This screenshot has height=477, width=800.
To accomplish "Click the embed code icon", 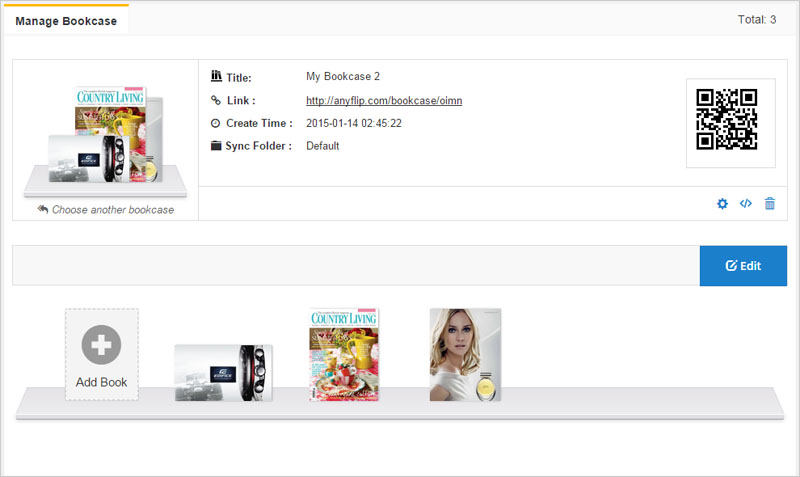I will click(746, 204).
